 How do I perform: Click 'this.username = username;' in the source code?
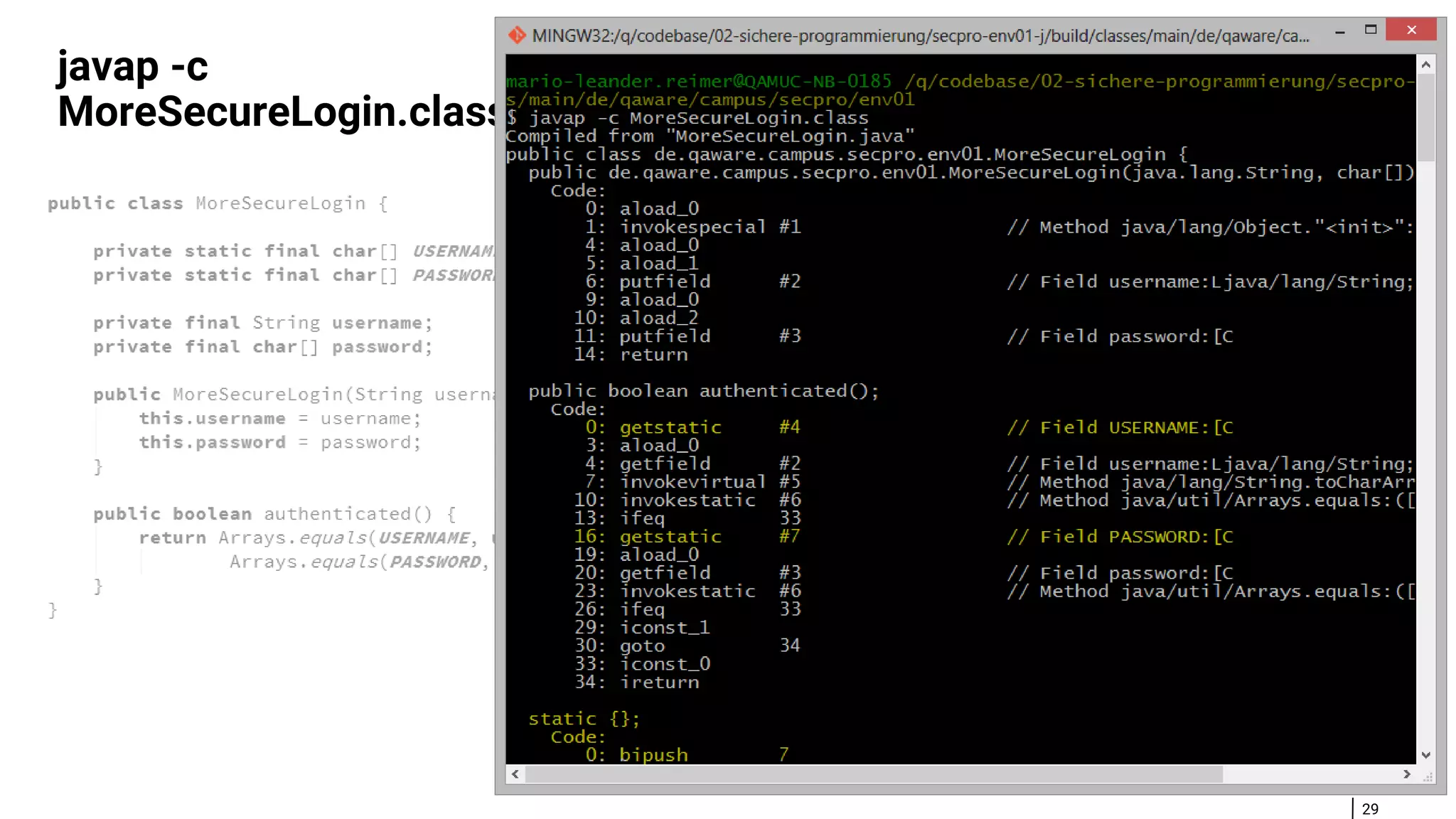(x=280, y=418)
